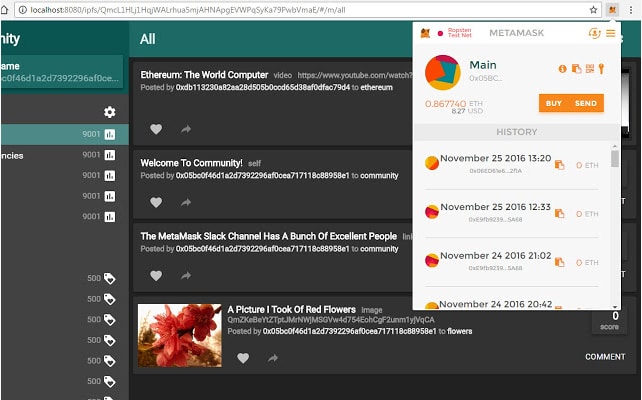Screen dimensions: 642x400
Task: Open the red flowers image thumbnail
Action: (x=179, y=335)
